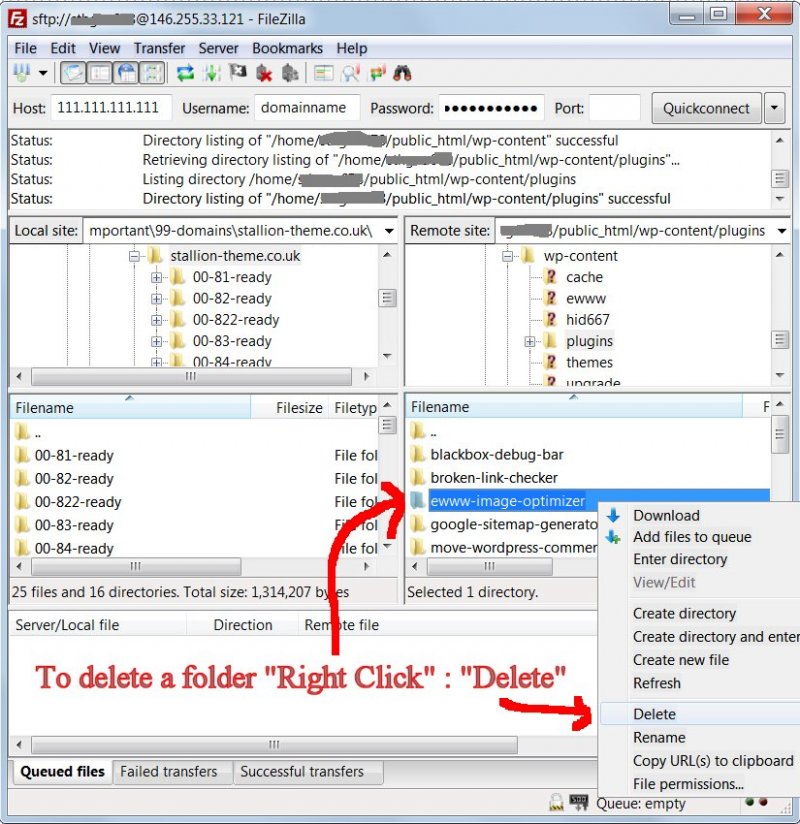Toggle message log display icon
The width and height of the screenshot is (800, 824).
[73, 73]
